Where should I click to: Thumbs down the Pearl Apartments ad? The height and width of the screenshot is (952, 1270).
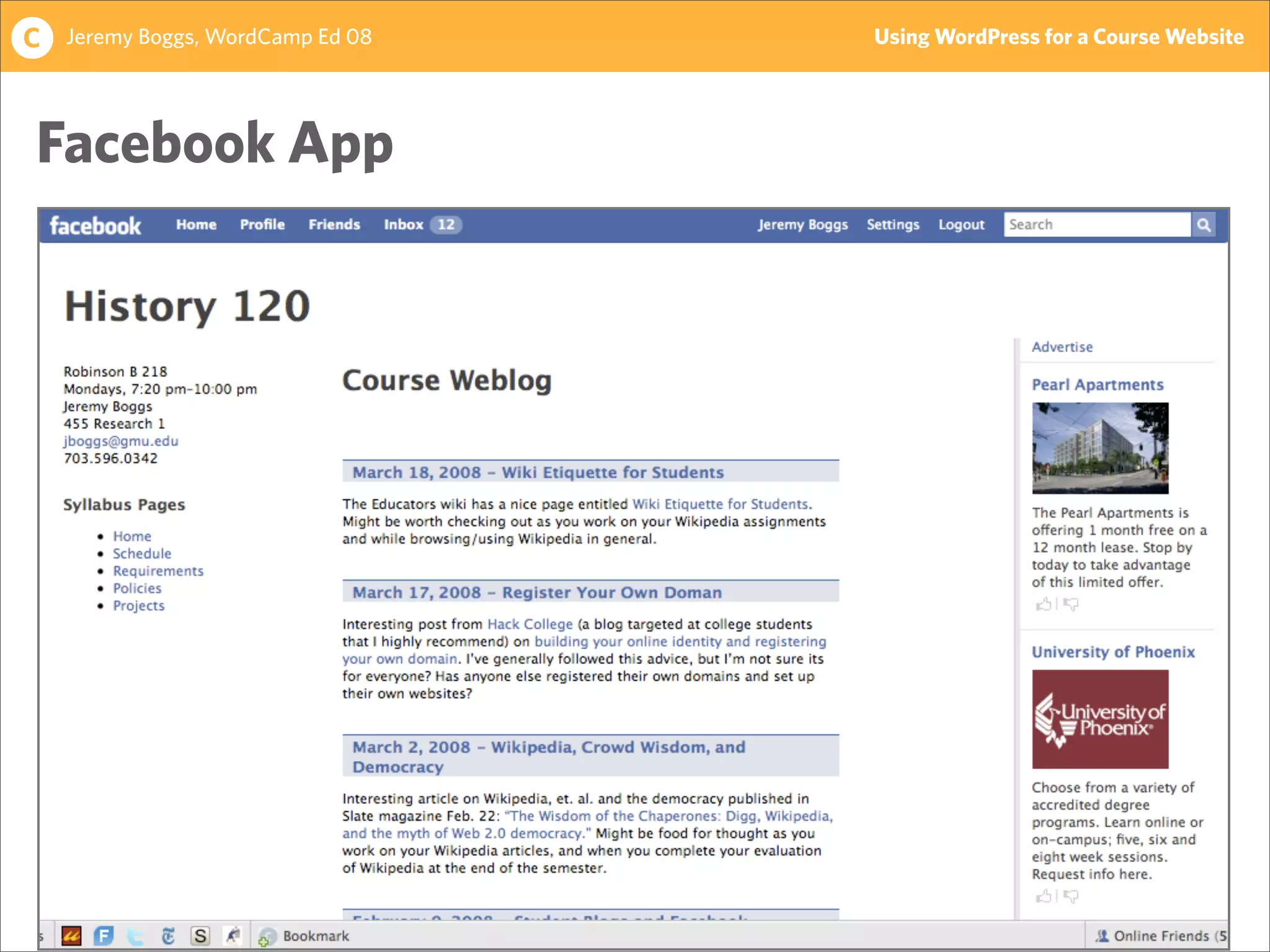click(1071, 604)
